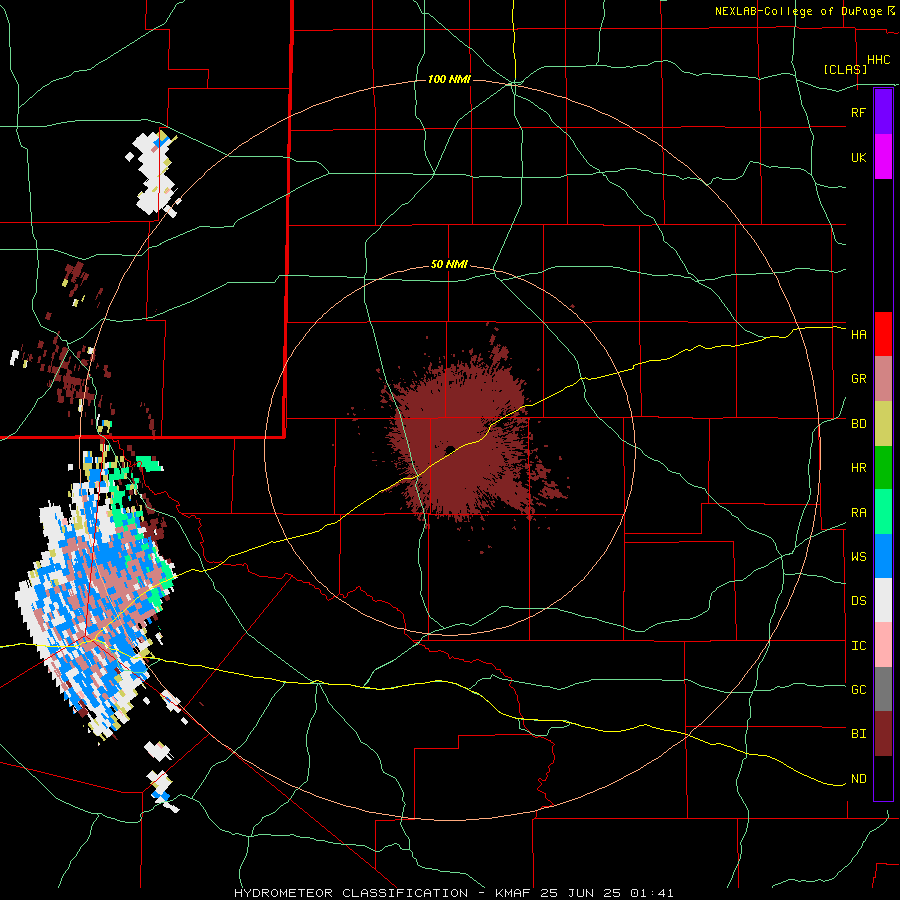Click the 'UK' legend label

[858, 157]
